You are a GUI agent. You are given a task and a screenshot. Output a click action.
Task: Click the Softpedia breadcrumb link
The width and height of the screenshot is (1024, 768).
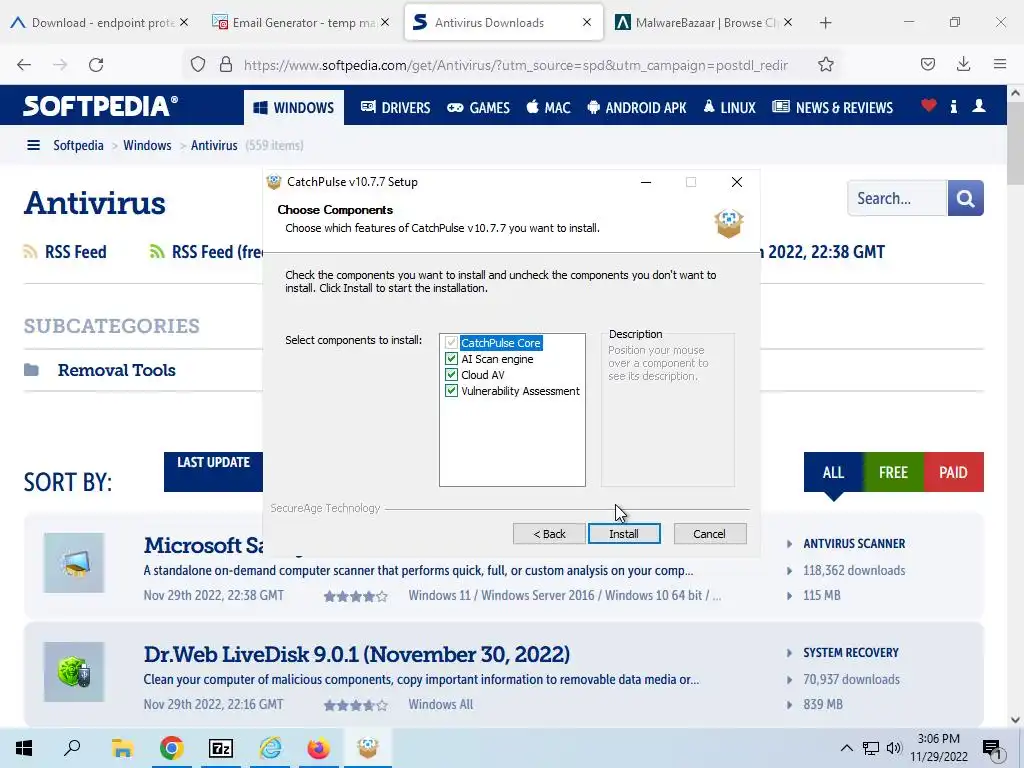pyautogui.click(x=78, y=145)
